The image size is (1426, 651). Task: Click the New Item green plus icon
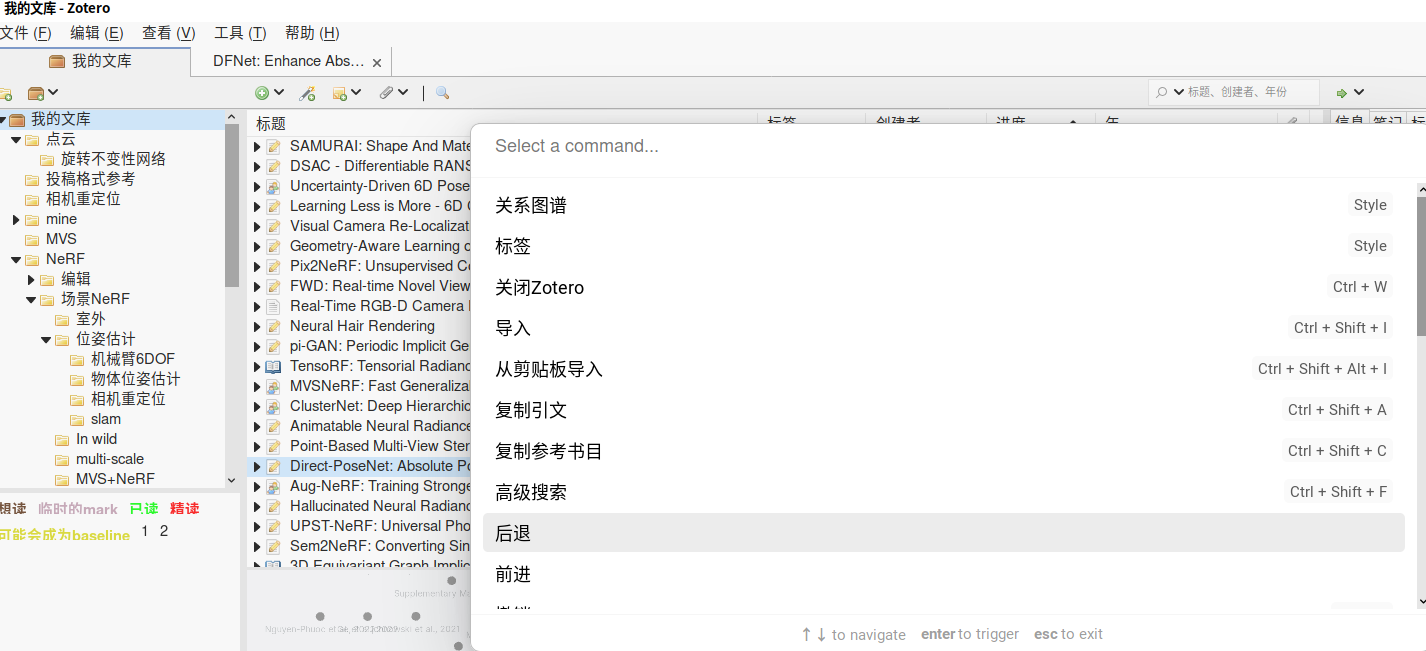[263, 91]
